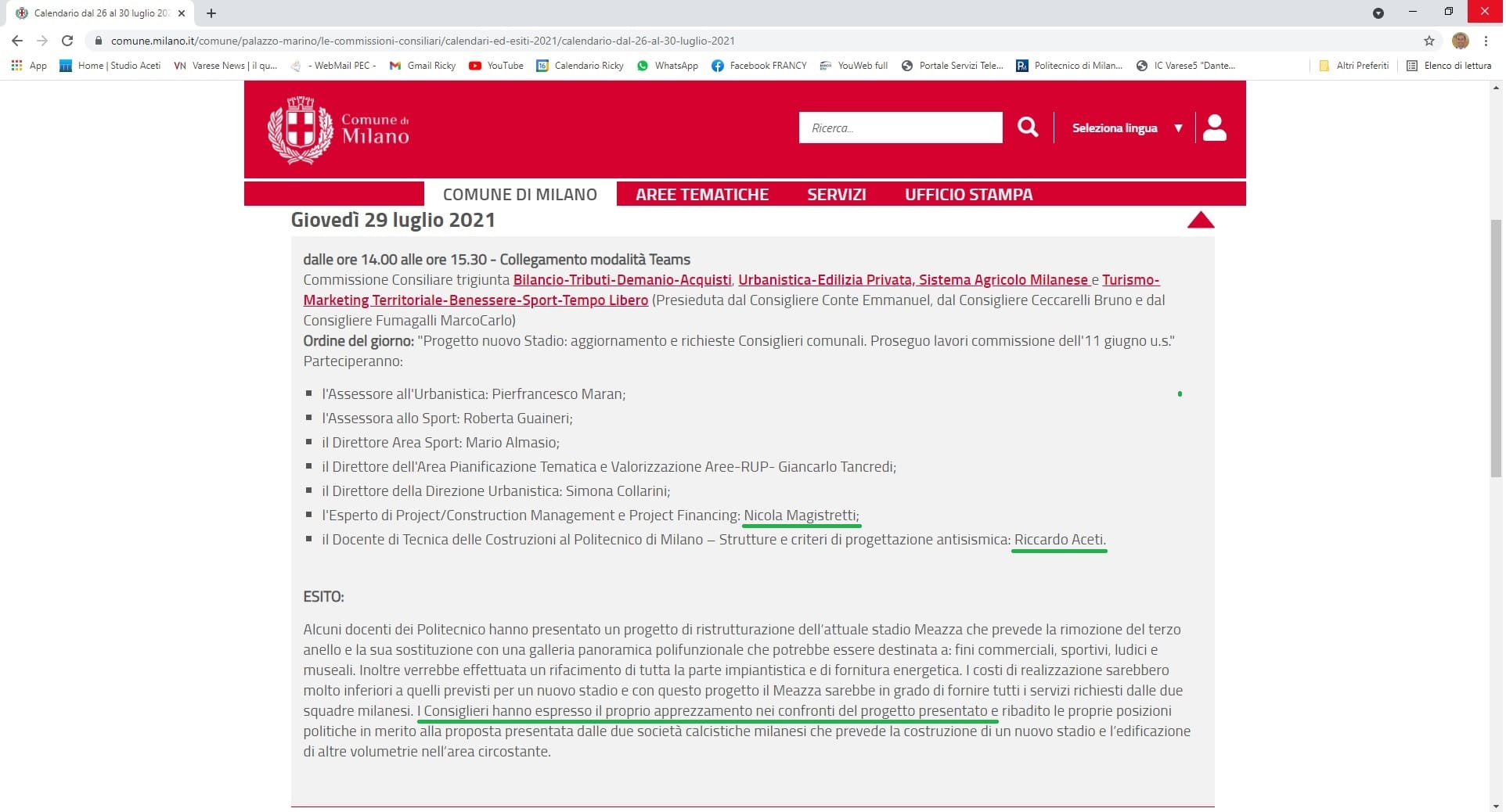This screenshot has height=812, width=1506.
Task: Open Altri Preferiti folder
Action: pos(1354,66)
